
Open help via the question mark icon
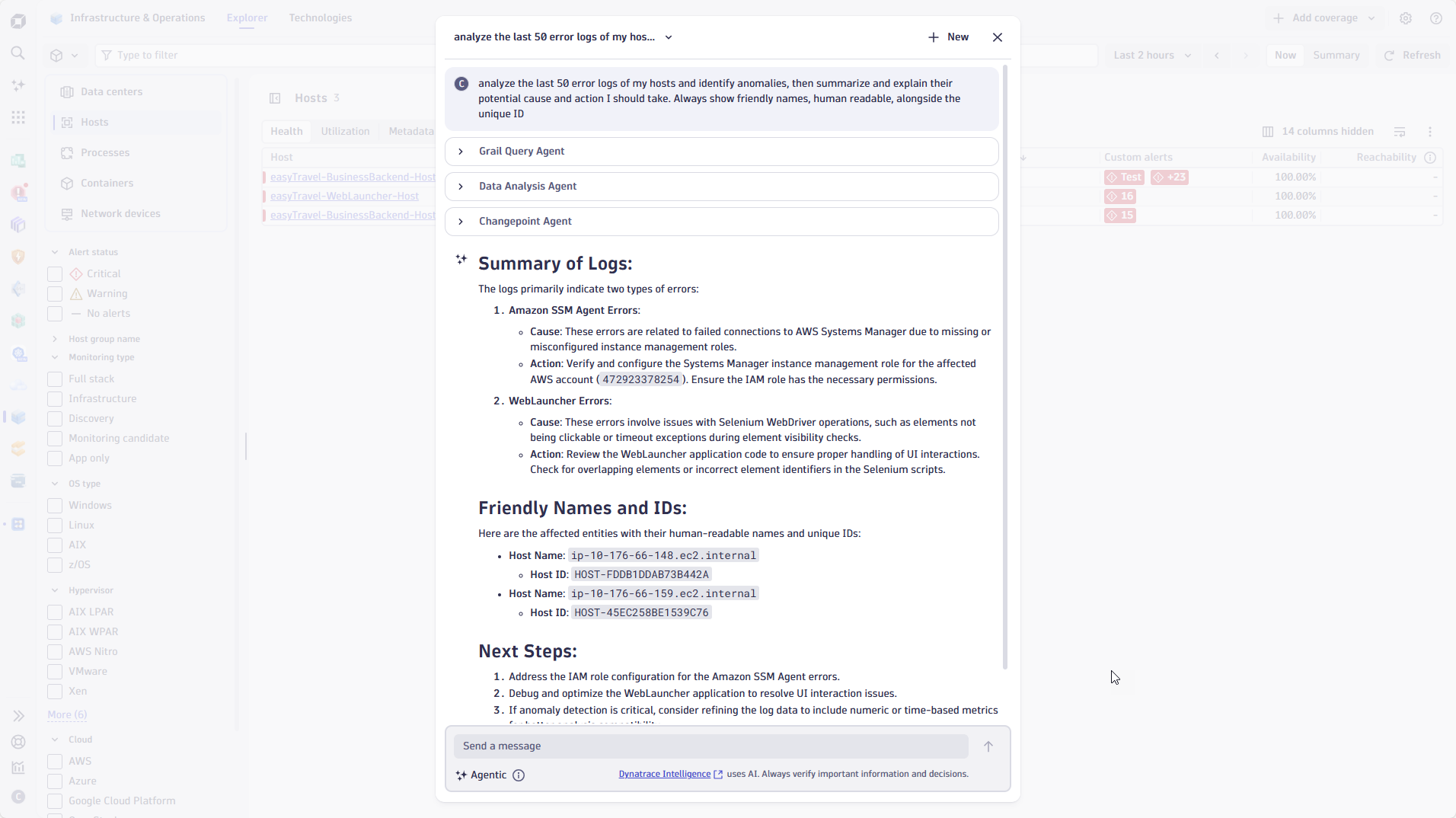click(x=1437, y=18)
